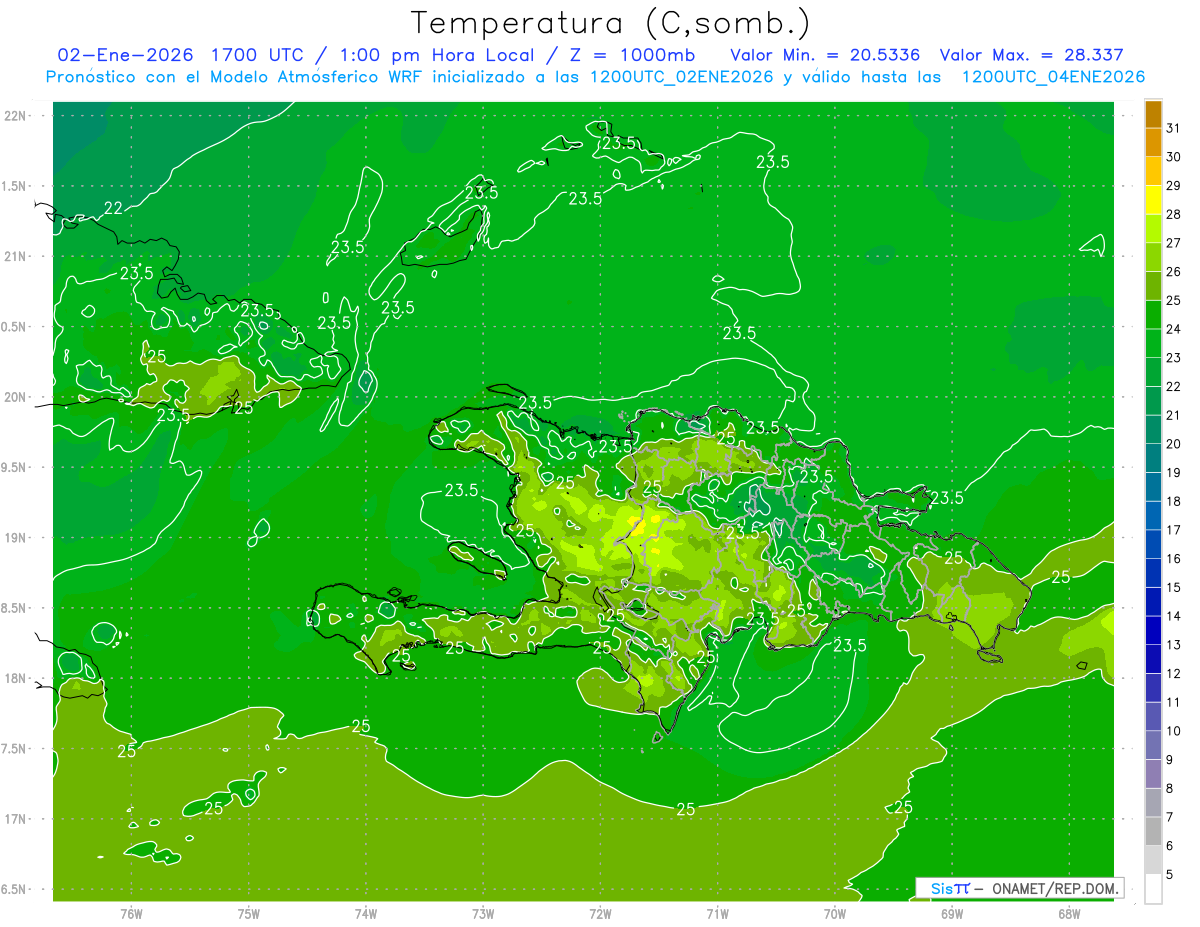
Task: Click "Valor Max. = 28.337" text
Action: (1031, 55)
